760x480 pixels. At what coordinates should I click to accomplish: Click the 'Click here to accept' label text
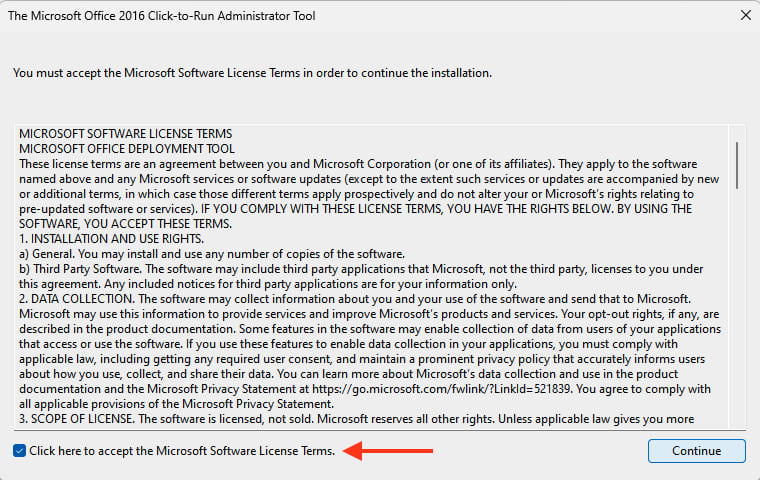pos(182,451)
